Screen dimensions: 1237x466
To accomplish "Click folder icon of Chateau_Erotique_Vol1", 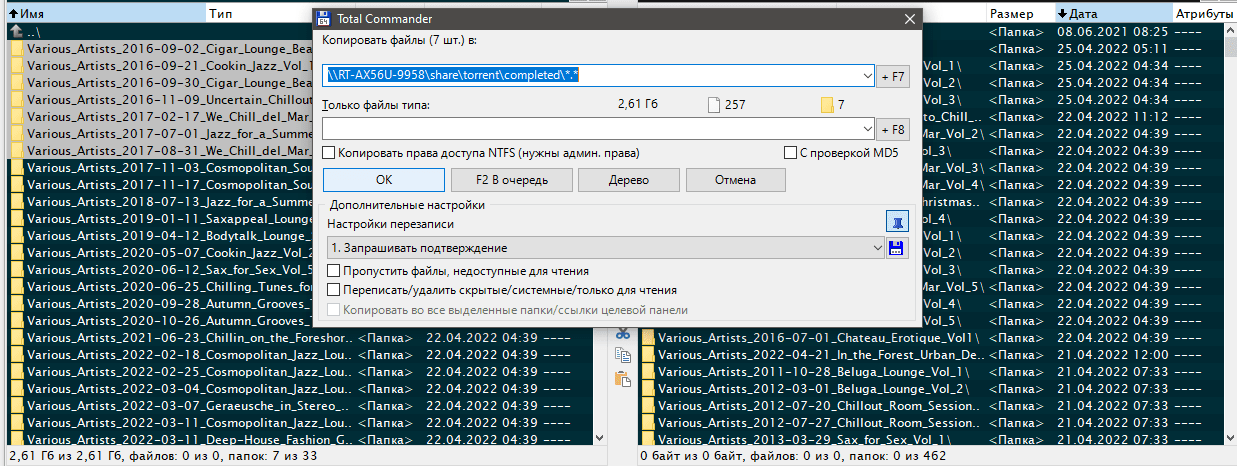I will click(647, 338).
